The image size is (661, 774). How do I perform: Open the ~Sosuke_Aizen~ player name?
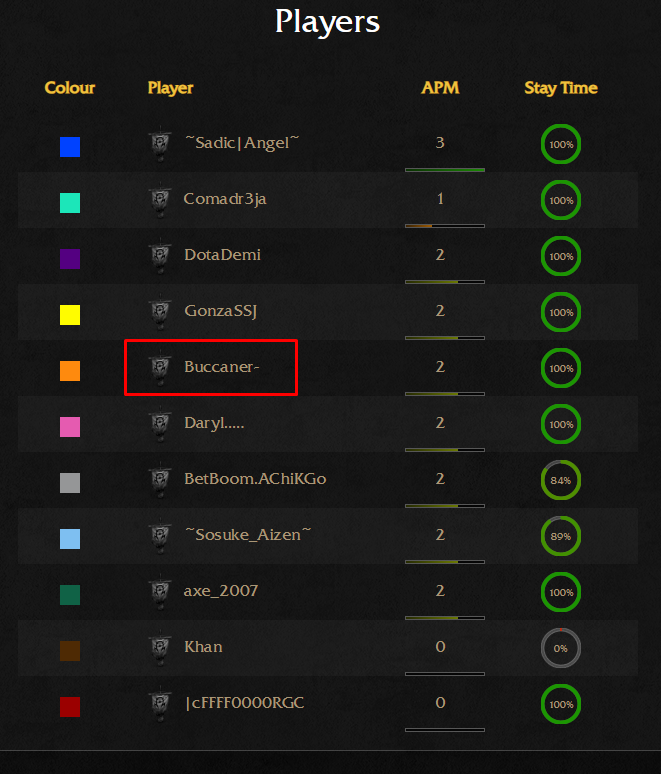tap(248, 535)
